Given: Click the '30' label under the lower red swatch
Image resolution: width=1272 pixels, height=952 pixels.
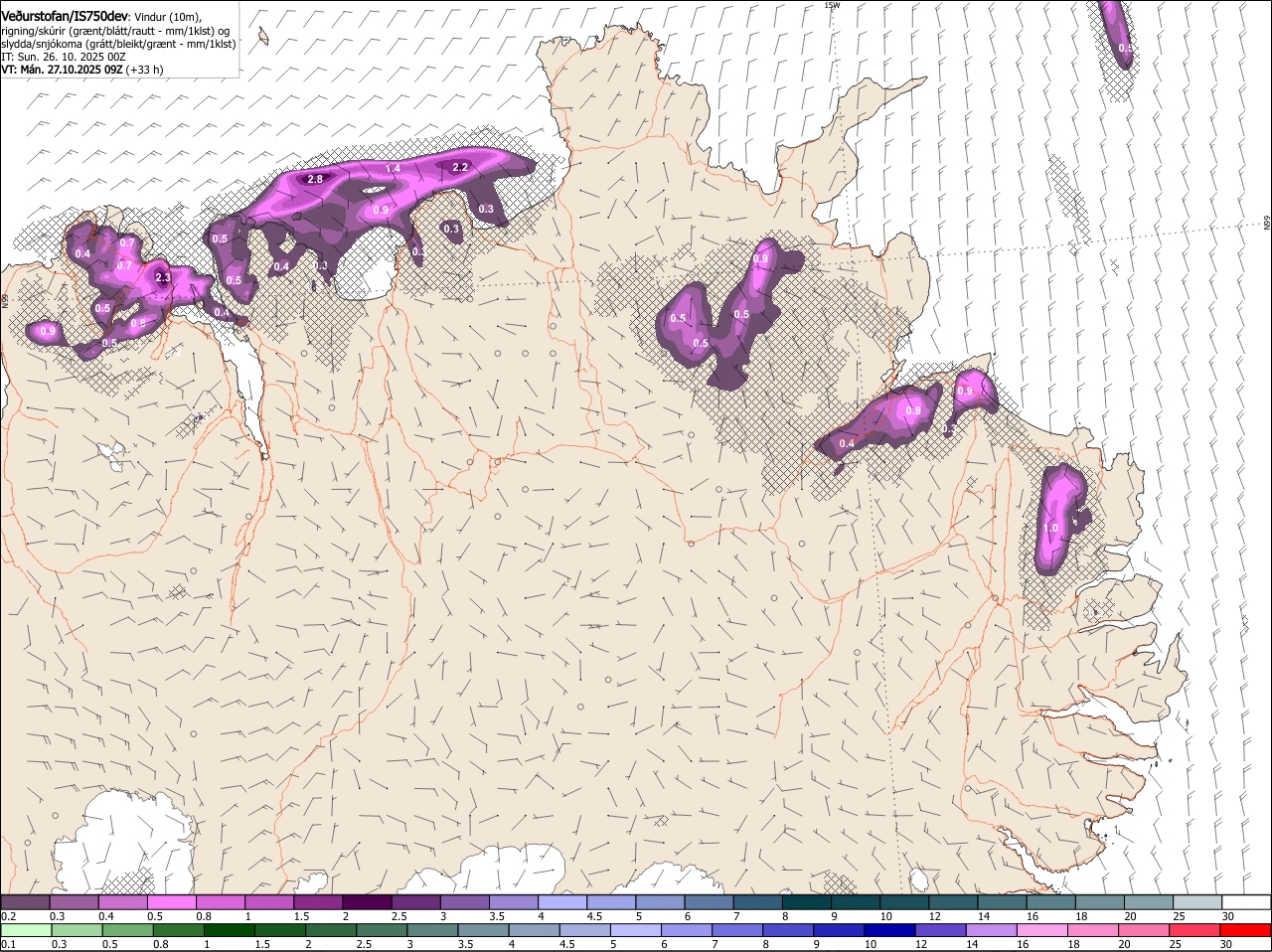Looking at the screenshot, I should pyautogui.click(x=1226, y=944).
